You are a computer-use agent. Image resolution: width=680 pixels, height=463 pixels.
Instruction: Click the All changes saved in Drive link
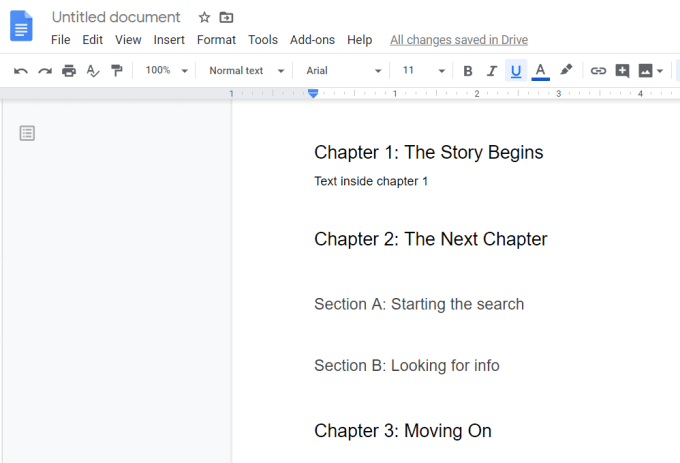click(x=459, y=40)
